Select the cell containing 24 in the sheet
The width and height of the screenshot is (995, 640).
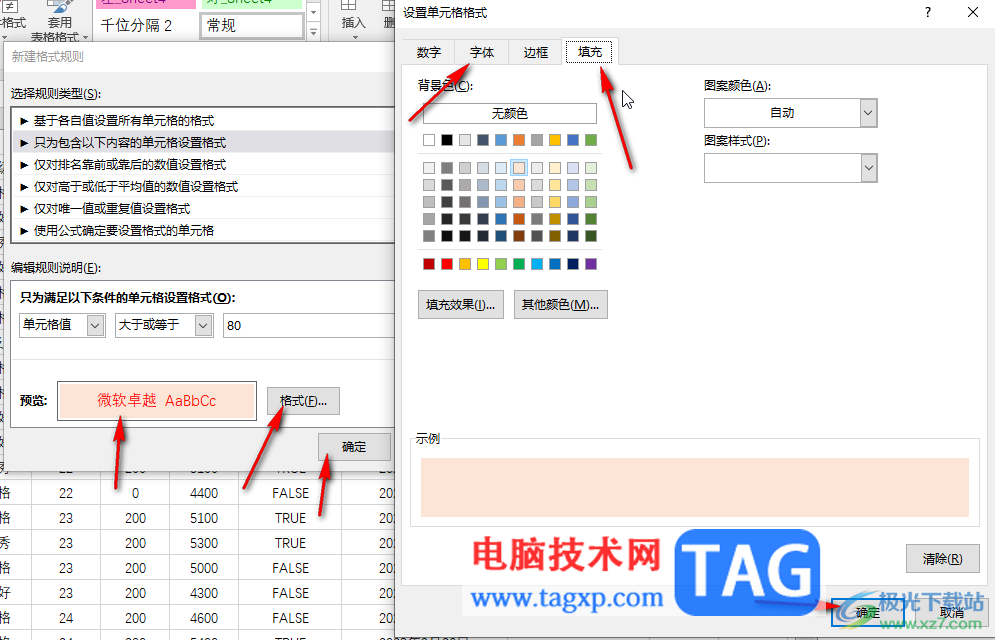click(66, 618)
